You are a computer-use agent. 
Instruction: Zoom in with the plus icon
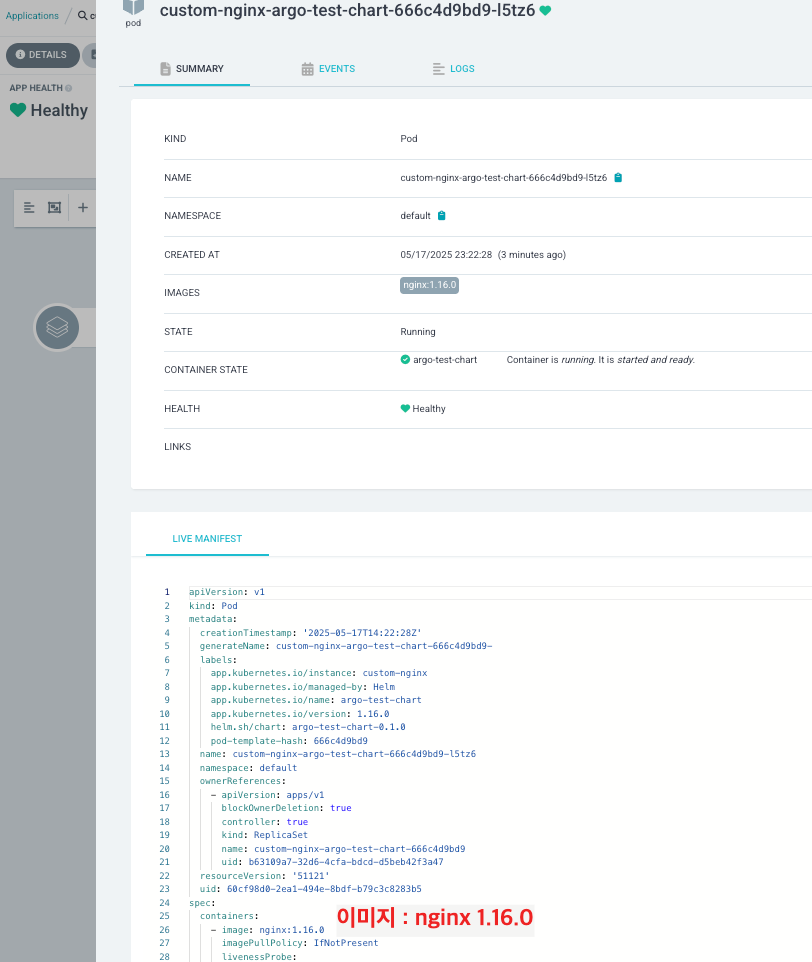point(83,207)
